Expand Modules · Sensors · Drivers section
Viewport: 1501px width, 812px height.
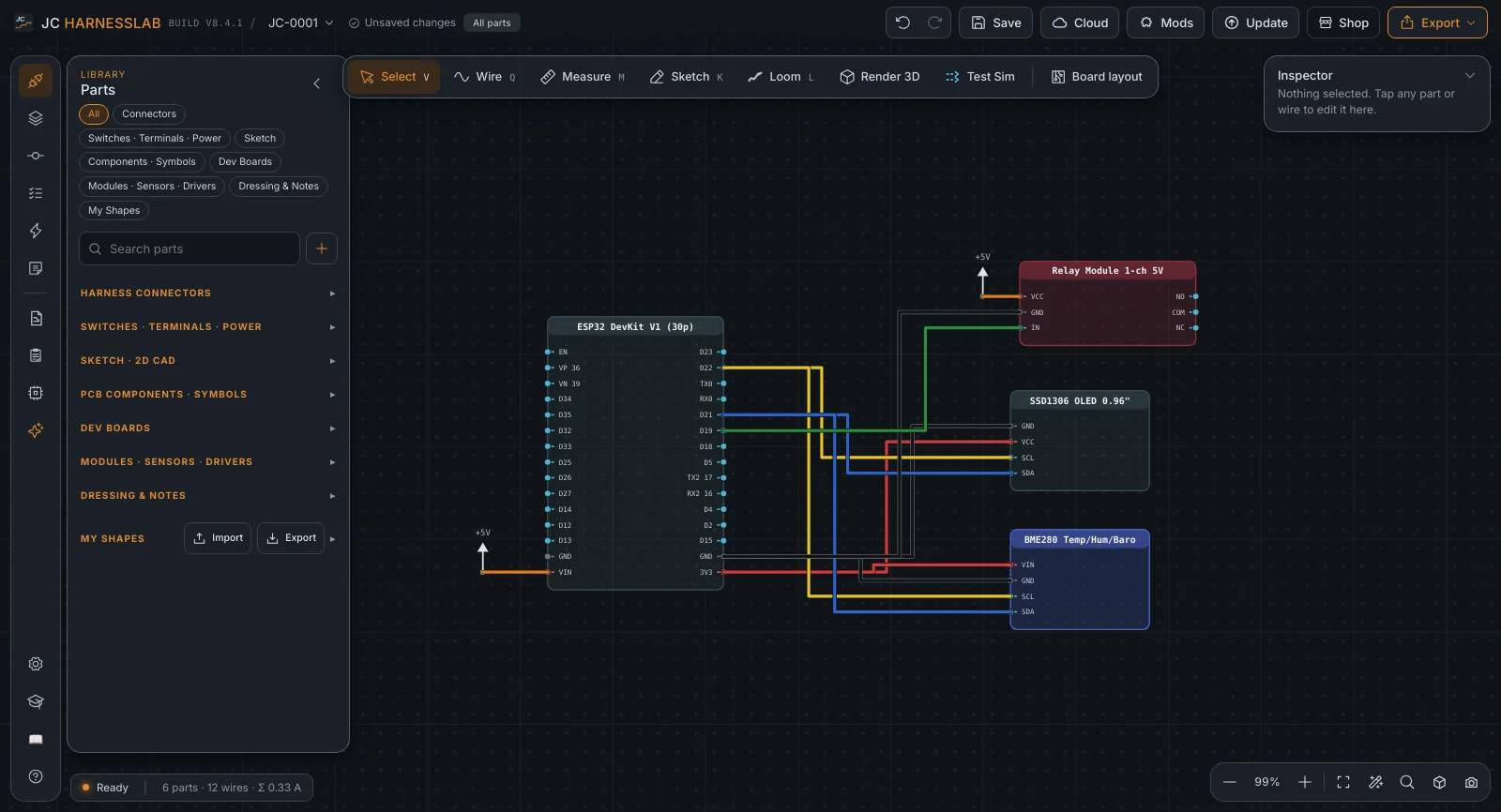[x=208, y=462]
